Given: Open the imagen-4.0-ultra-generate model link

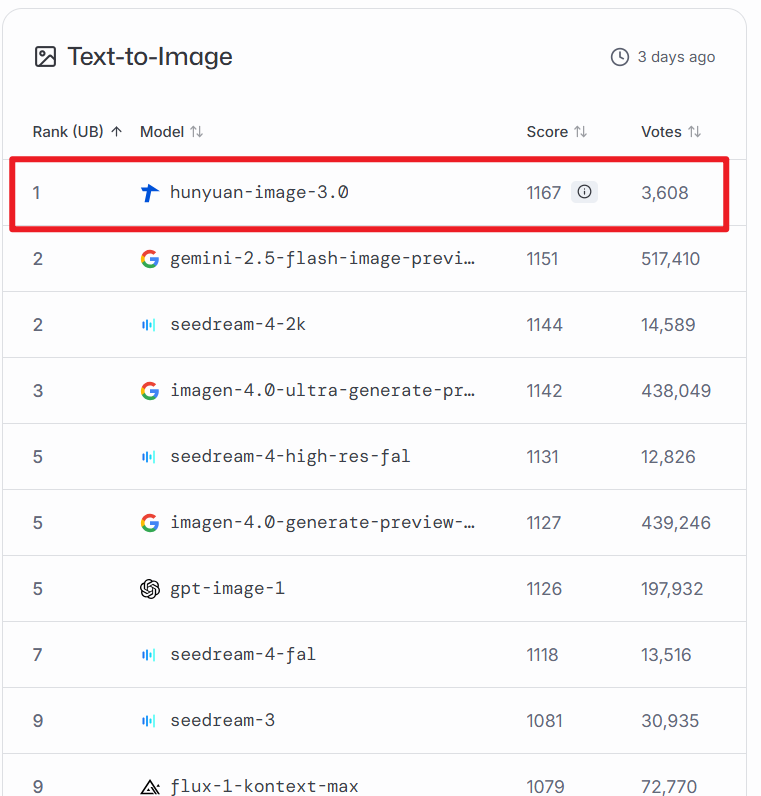Looking at the screenshot, I should (x=322, y=391).
